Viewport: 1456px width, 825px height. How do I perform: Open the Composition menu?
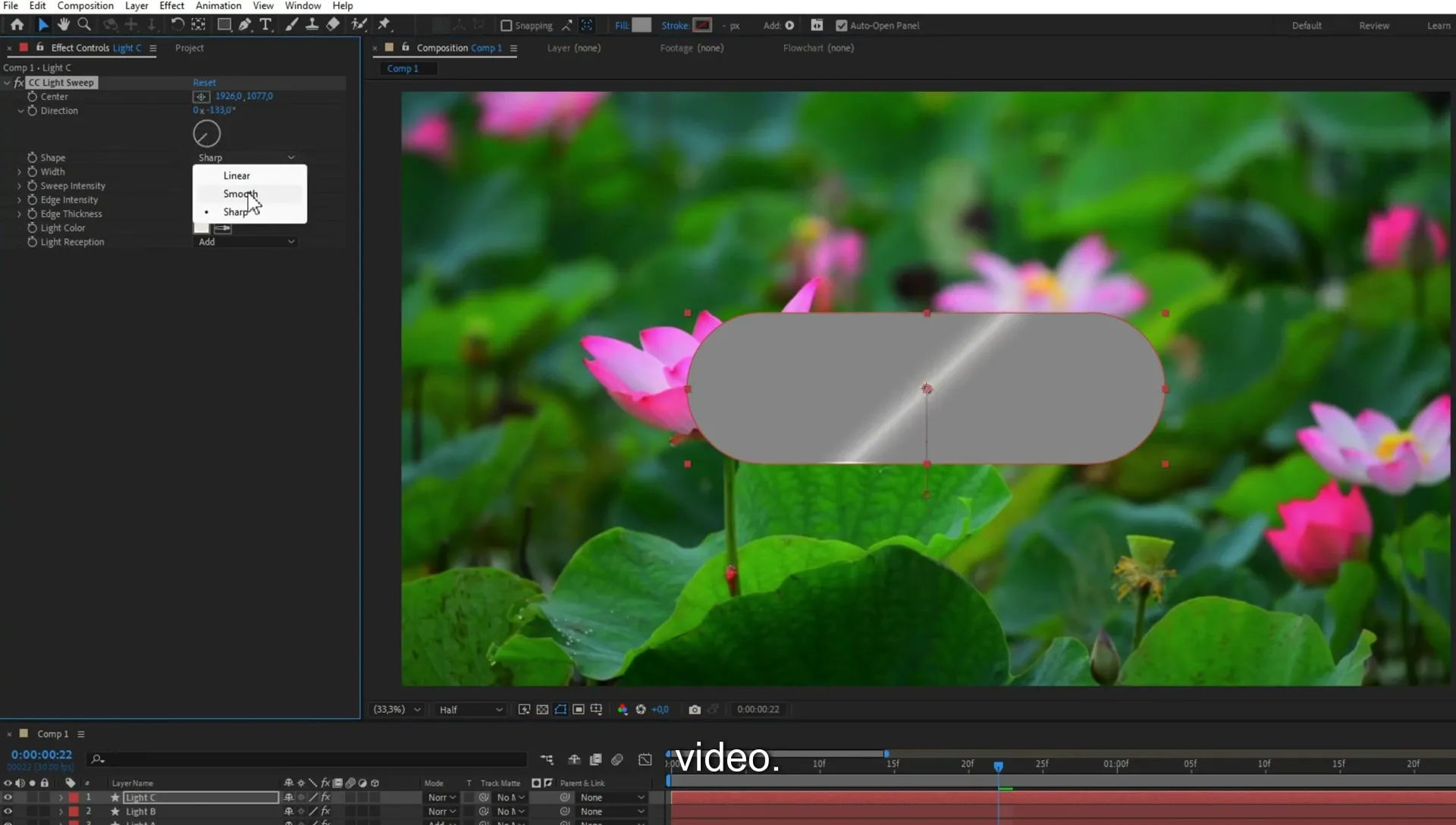85,6
